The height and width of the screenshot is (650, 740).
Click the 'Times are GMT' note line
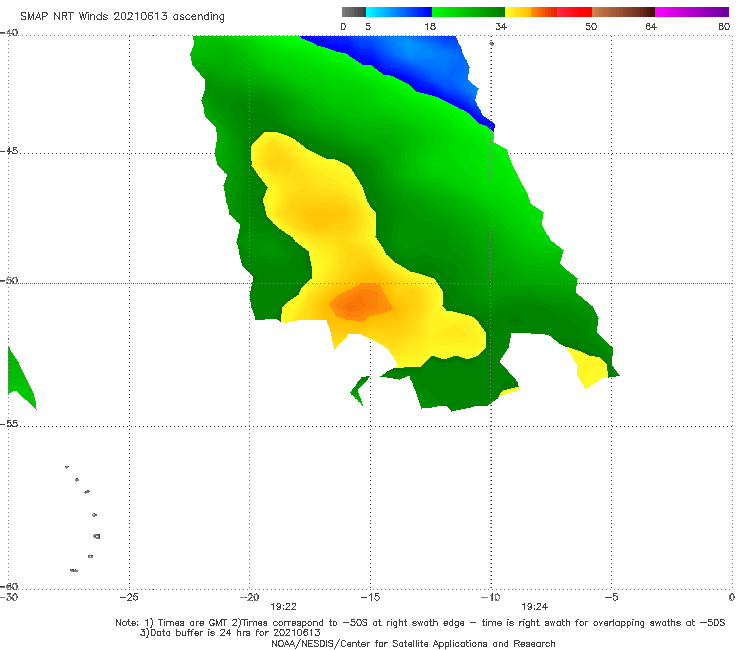coord(420,623)
